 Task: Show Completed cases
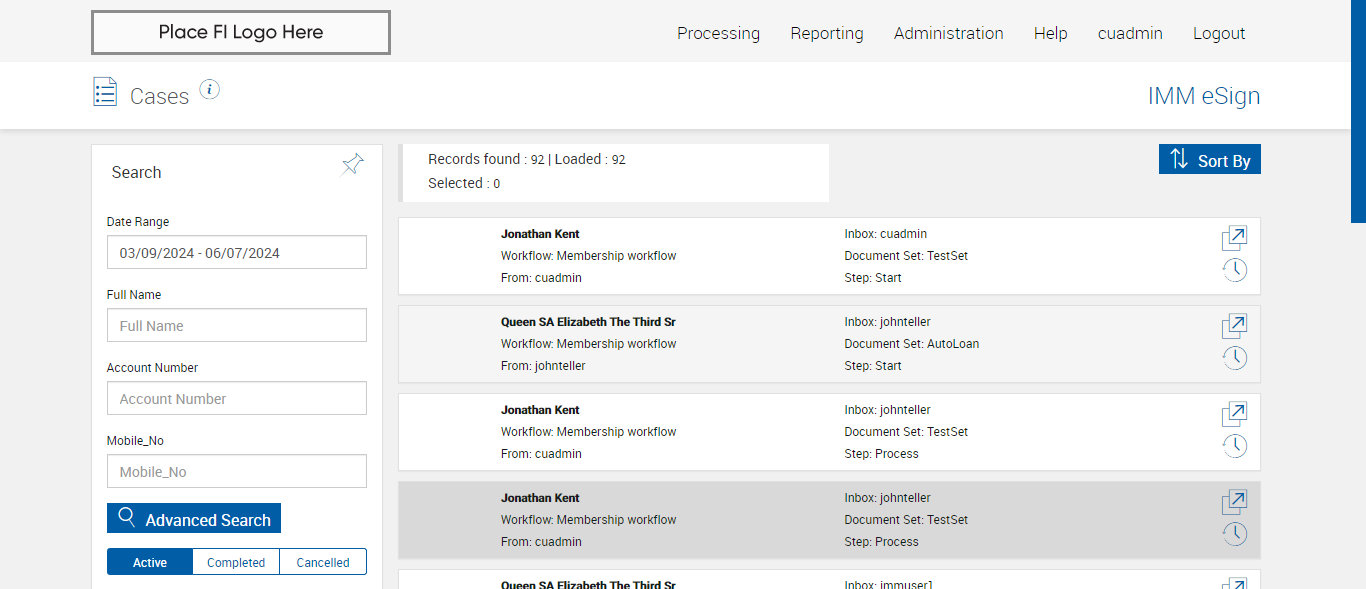[236, 562]
